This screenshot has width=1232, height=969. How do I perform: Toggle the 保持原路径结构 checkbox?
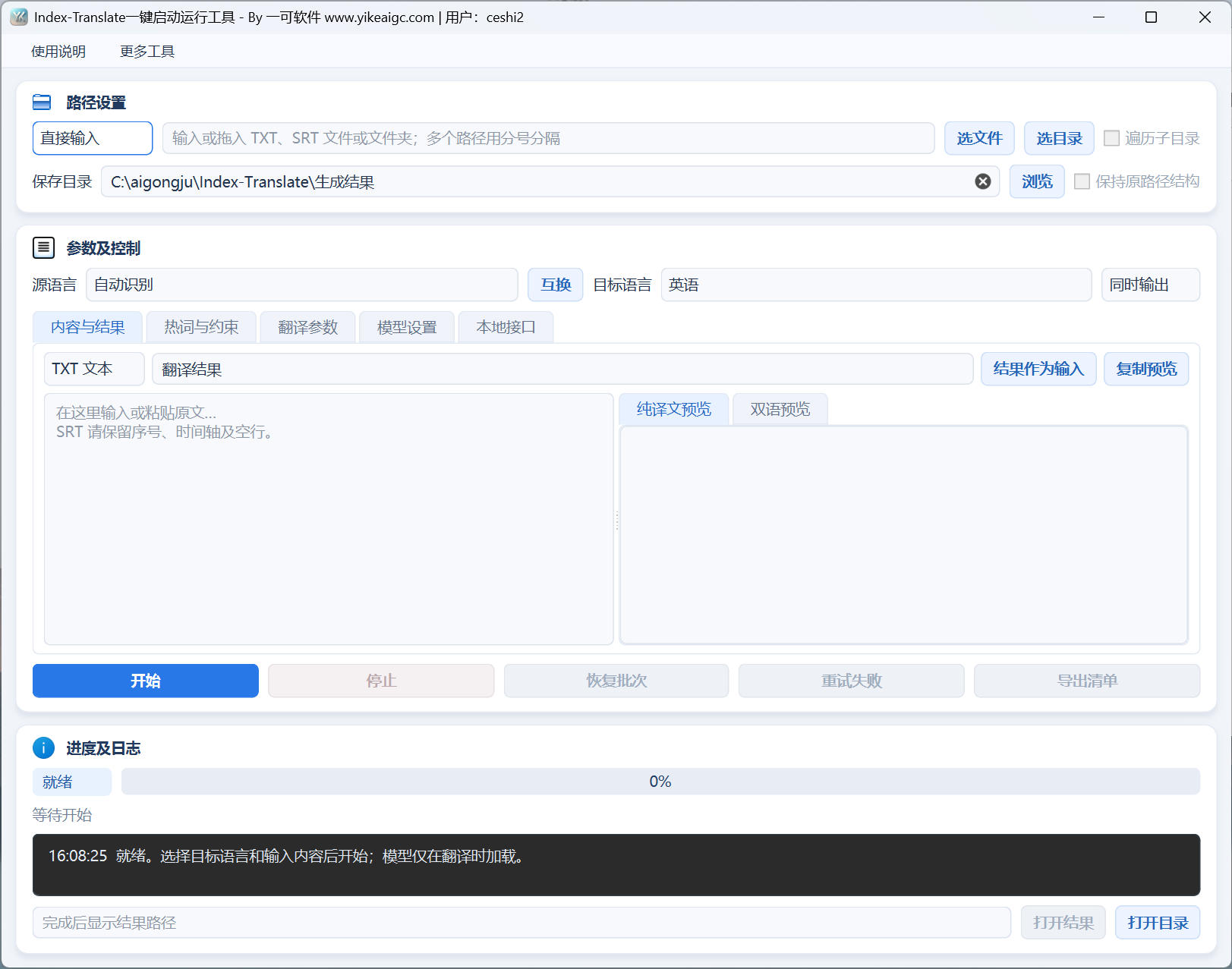[x=1082, y=181]
